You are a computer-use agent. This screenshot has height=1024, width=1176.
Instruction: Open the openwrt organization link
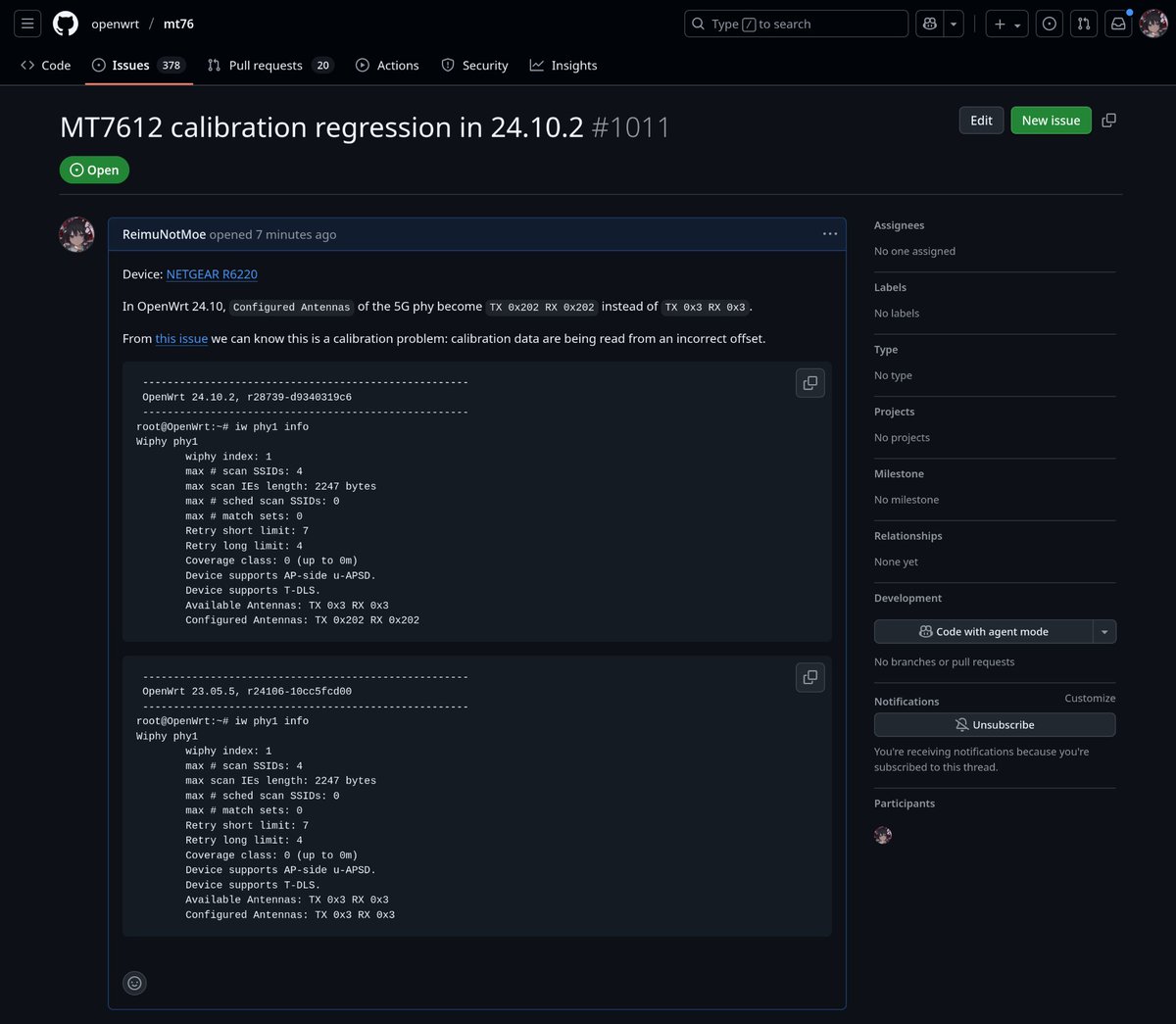(115, 24)
